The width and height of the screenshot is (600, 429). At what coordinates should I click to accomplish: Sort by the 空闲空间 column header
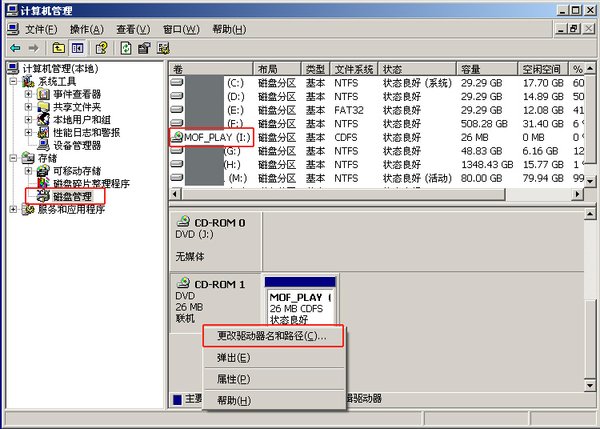544,69
